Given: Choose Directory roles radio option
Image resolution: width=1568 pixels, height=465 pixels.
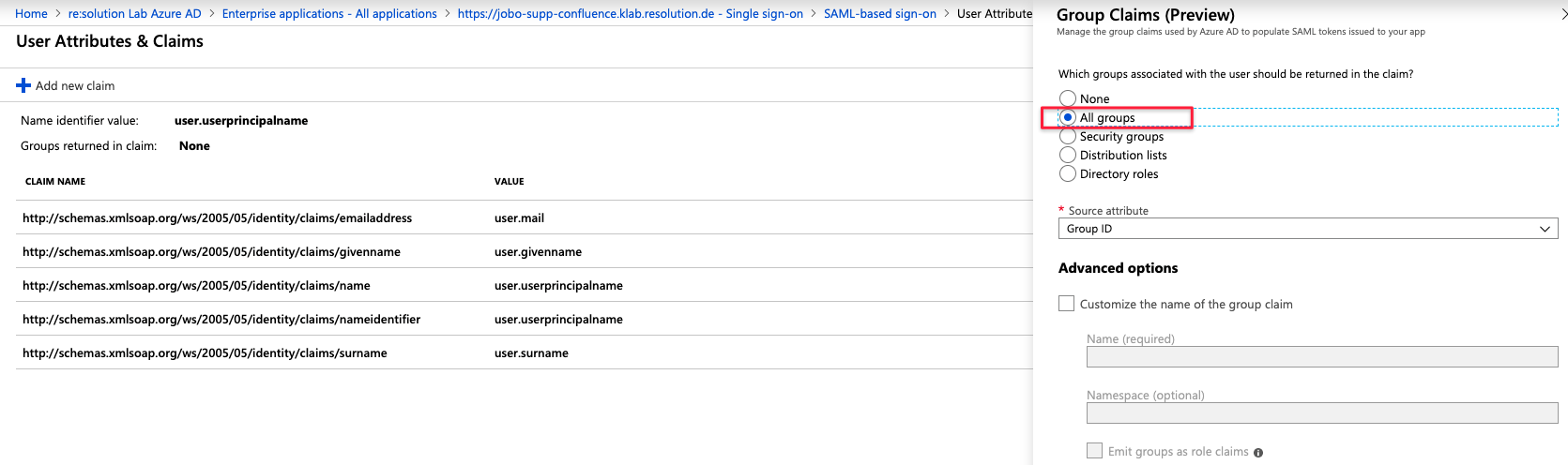Looking at the screenshot, I should (1068, 173).
